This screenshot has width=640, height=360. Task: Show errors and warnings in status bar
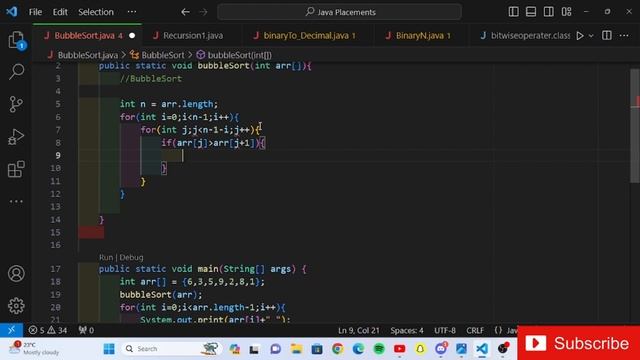pos(47,330)
